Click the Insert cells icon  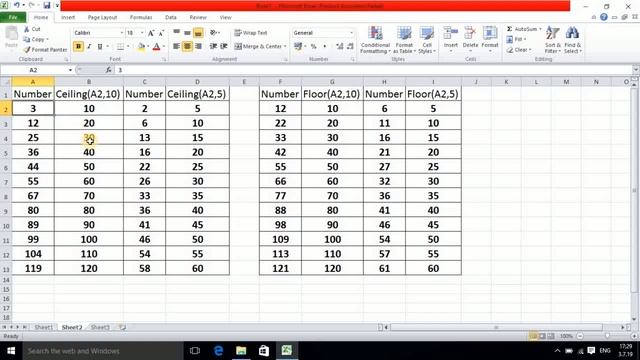451,33
